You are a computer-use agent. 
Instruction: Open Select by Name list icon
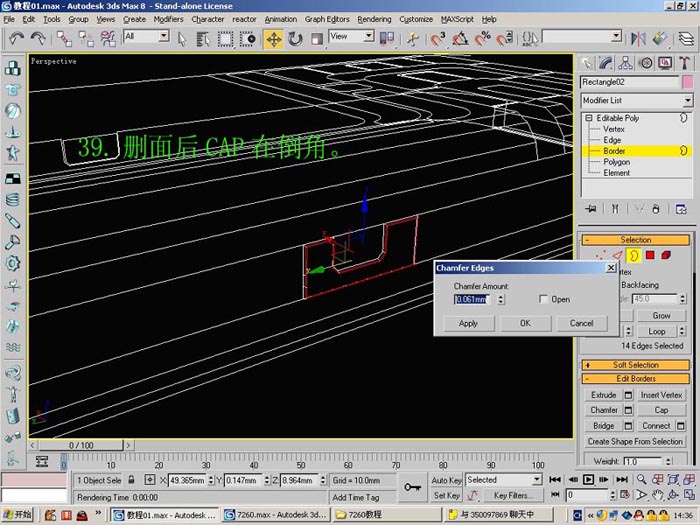(x=203, y=39)
